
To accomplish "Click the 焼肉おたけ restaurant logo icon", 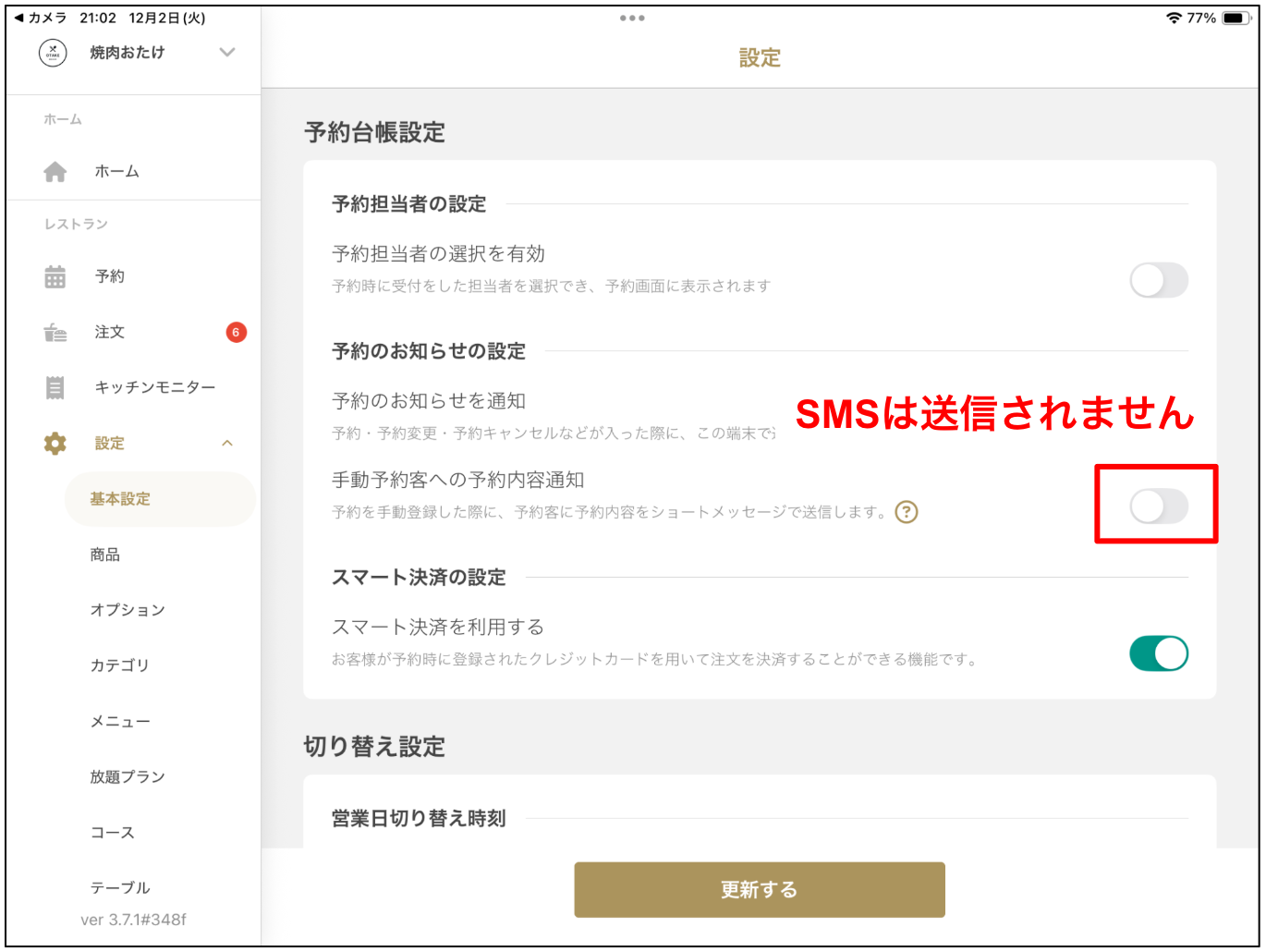I will pyautogui.click(x=53, y=53).
